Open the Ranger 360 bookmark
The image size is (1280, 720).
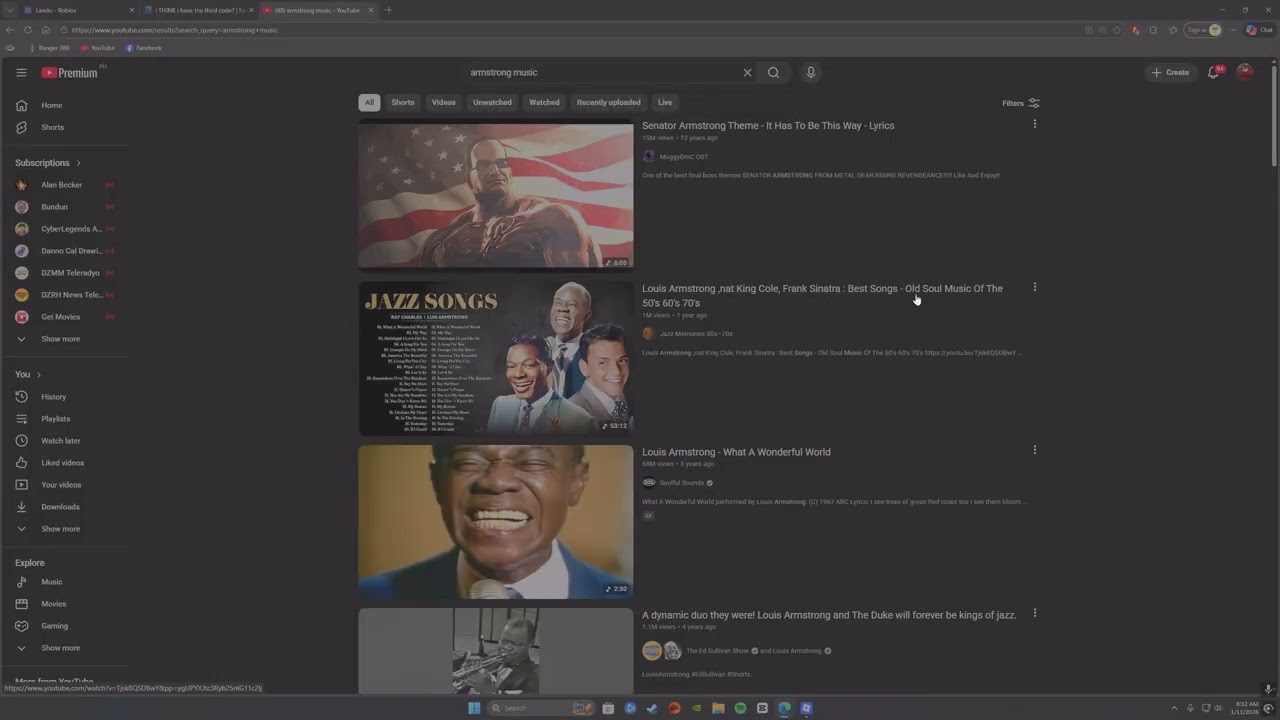[x=50, y=48]
